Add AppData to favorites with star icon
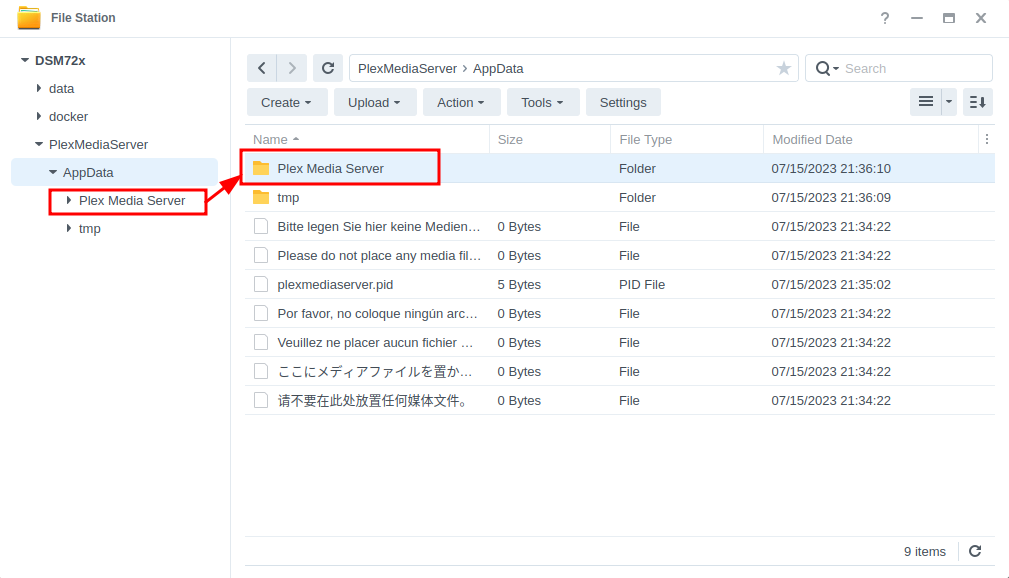The image size is (1009, 578). coord(783,68)
